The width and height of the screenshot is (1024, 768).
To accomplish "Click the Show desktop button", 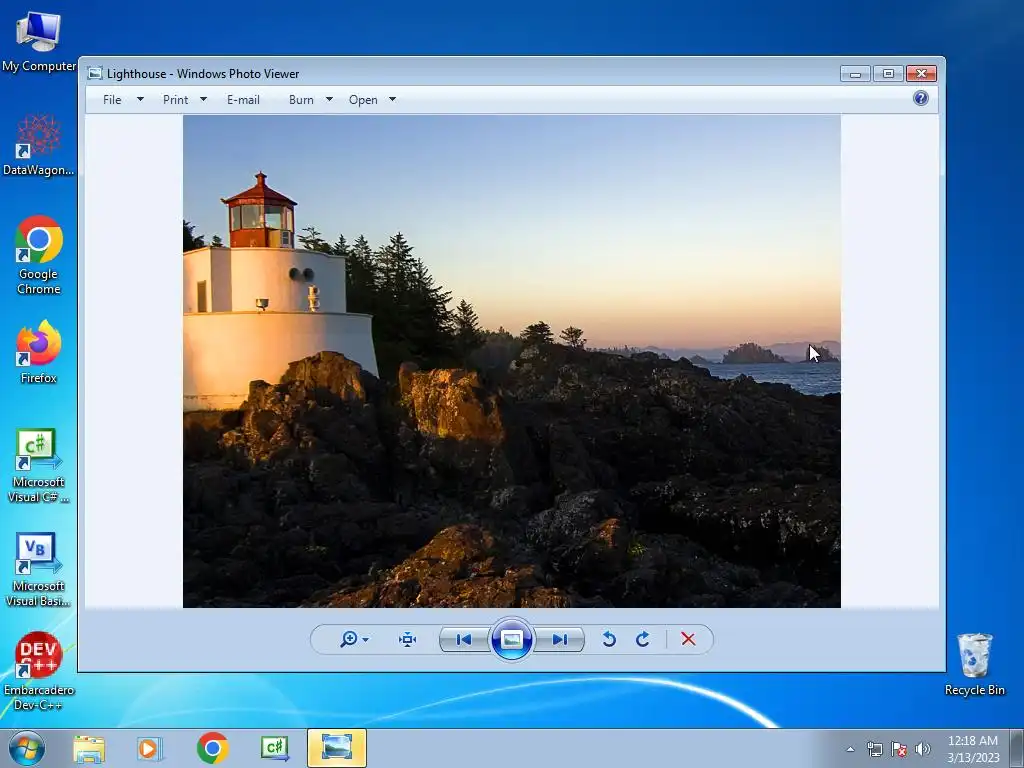I will [1017, 748].
